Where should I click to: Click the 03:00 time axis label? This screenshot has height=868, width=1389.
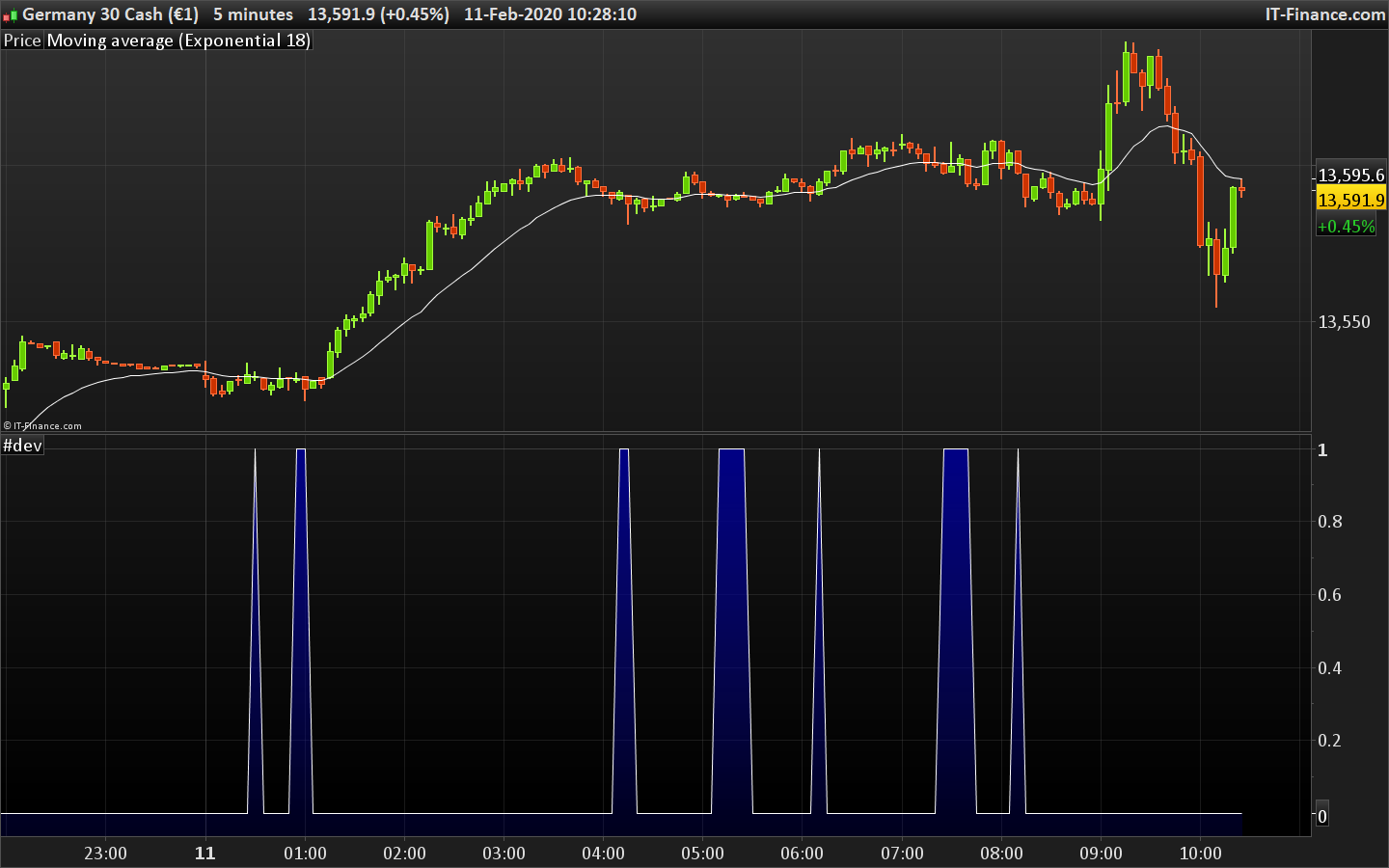[x=504, y=854]
